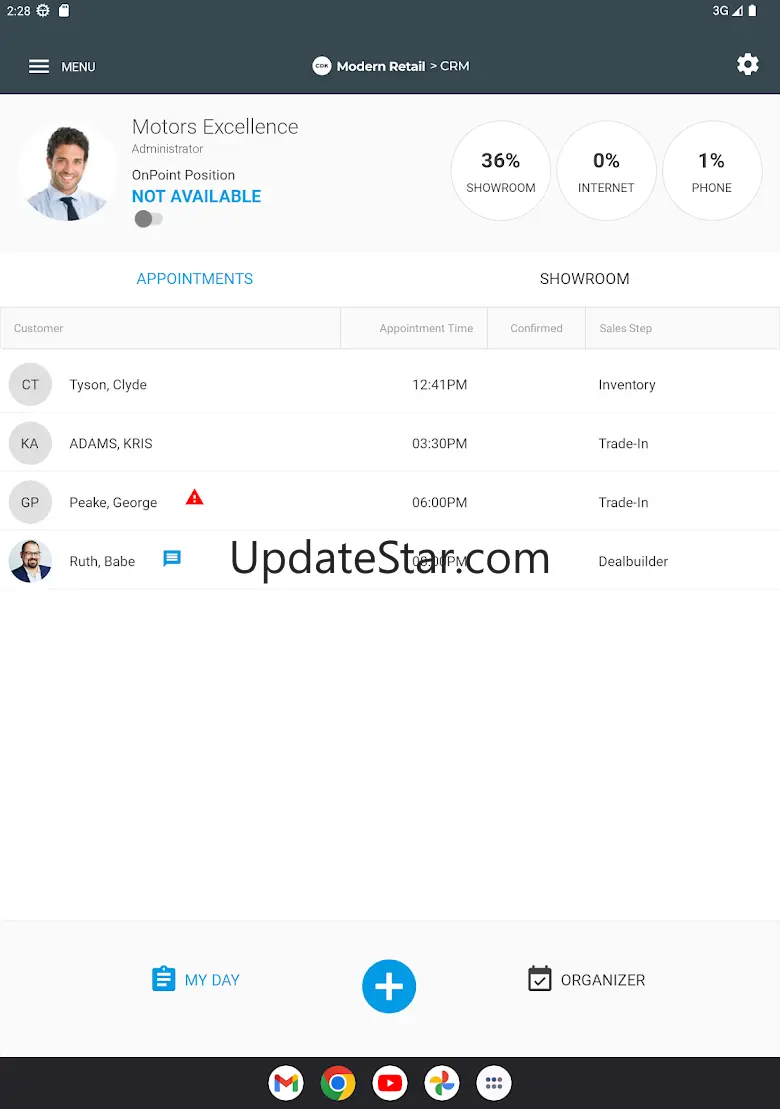Image resolution: width=780 pixels, height=1109 pixels.
Task: Tap the red warning icon beside Peake, George
Action: 194,497
